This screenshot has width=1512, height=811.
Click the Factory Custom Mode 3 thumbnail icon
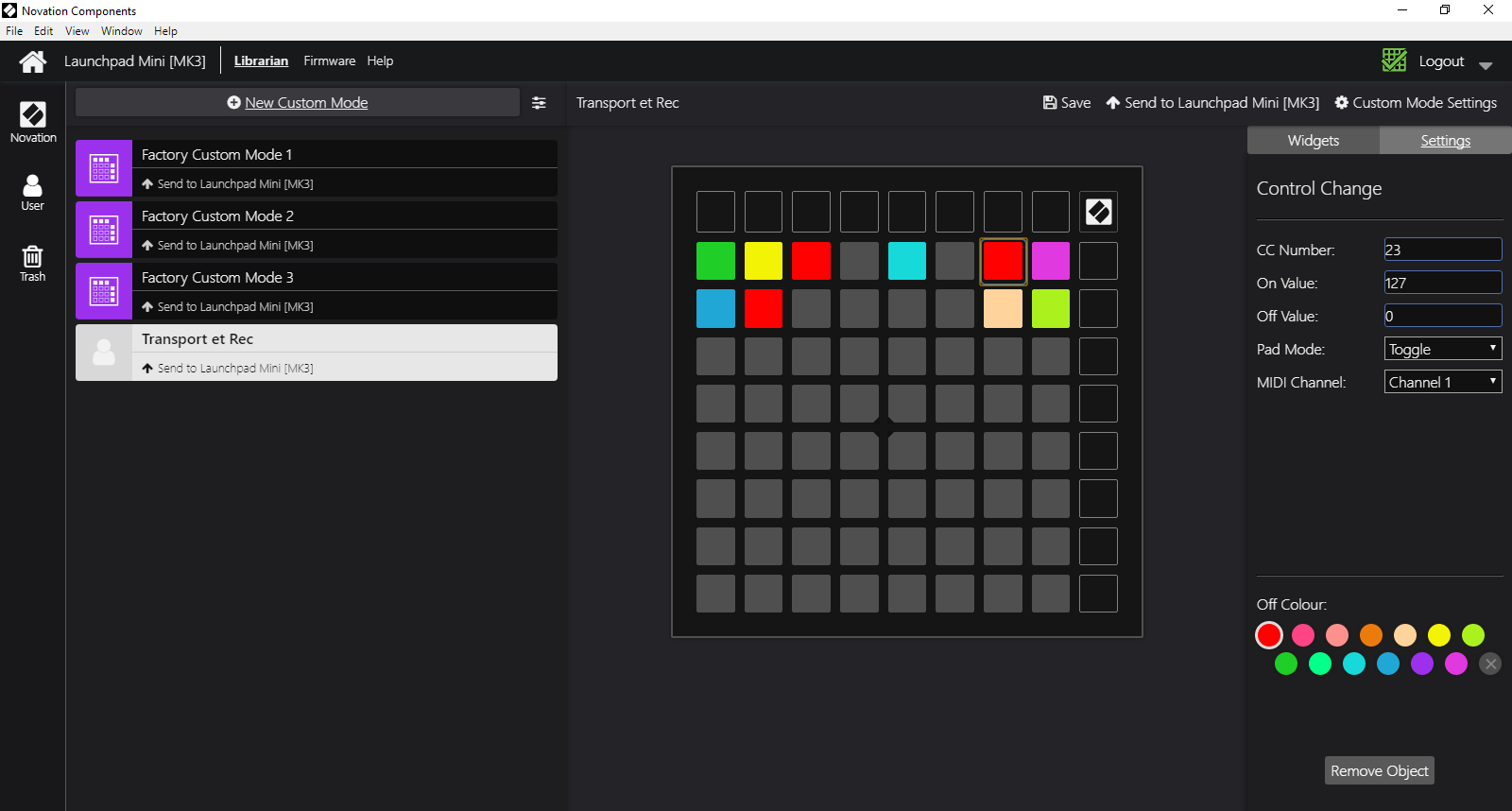104,291
